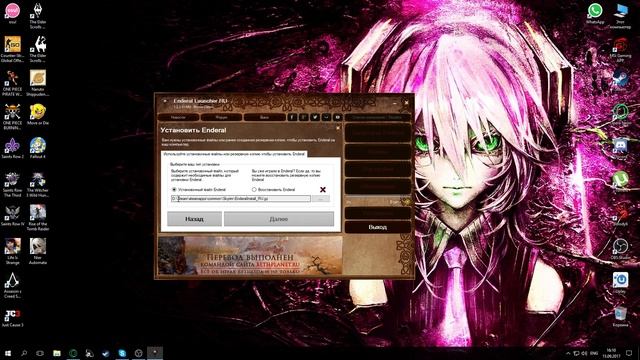Click the browse button next to path field

click(x=321, y=198)
